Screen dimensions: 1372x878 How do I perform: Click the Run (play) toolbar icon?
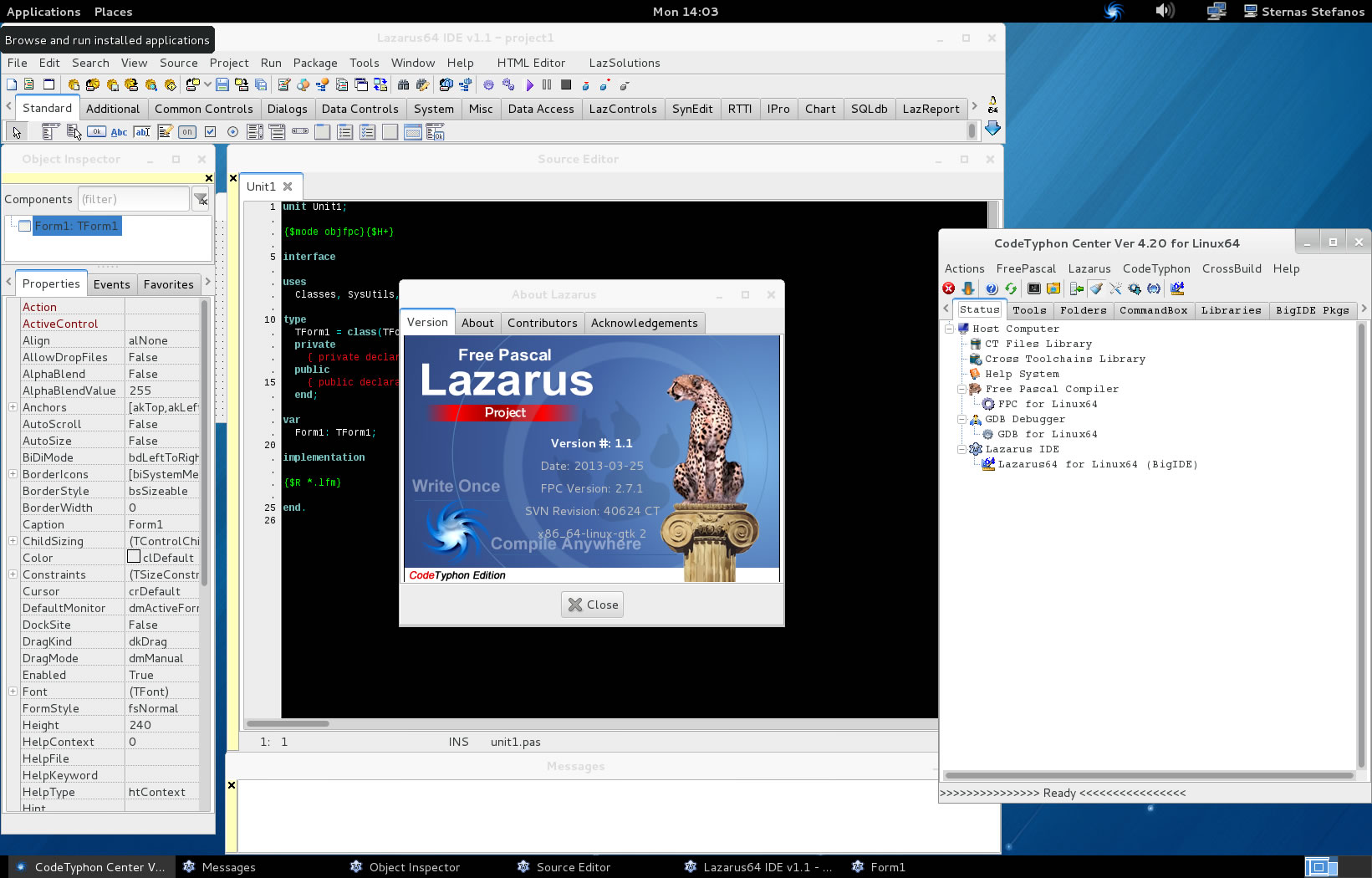pyautogui.click(x=529, y=84)
